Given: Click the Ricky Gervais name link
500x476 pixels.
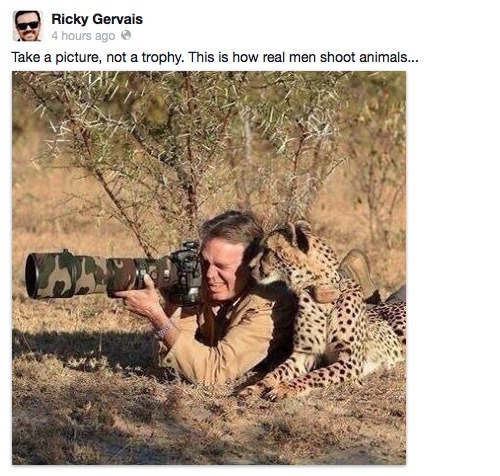Looking at the screenshot, I should [x=97, y=19].
